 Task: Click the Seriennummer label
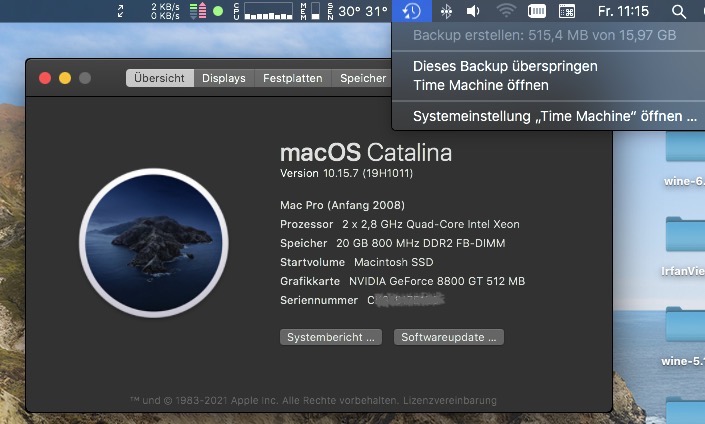click(319, 300)
